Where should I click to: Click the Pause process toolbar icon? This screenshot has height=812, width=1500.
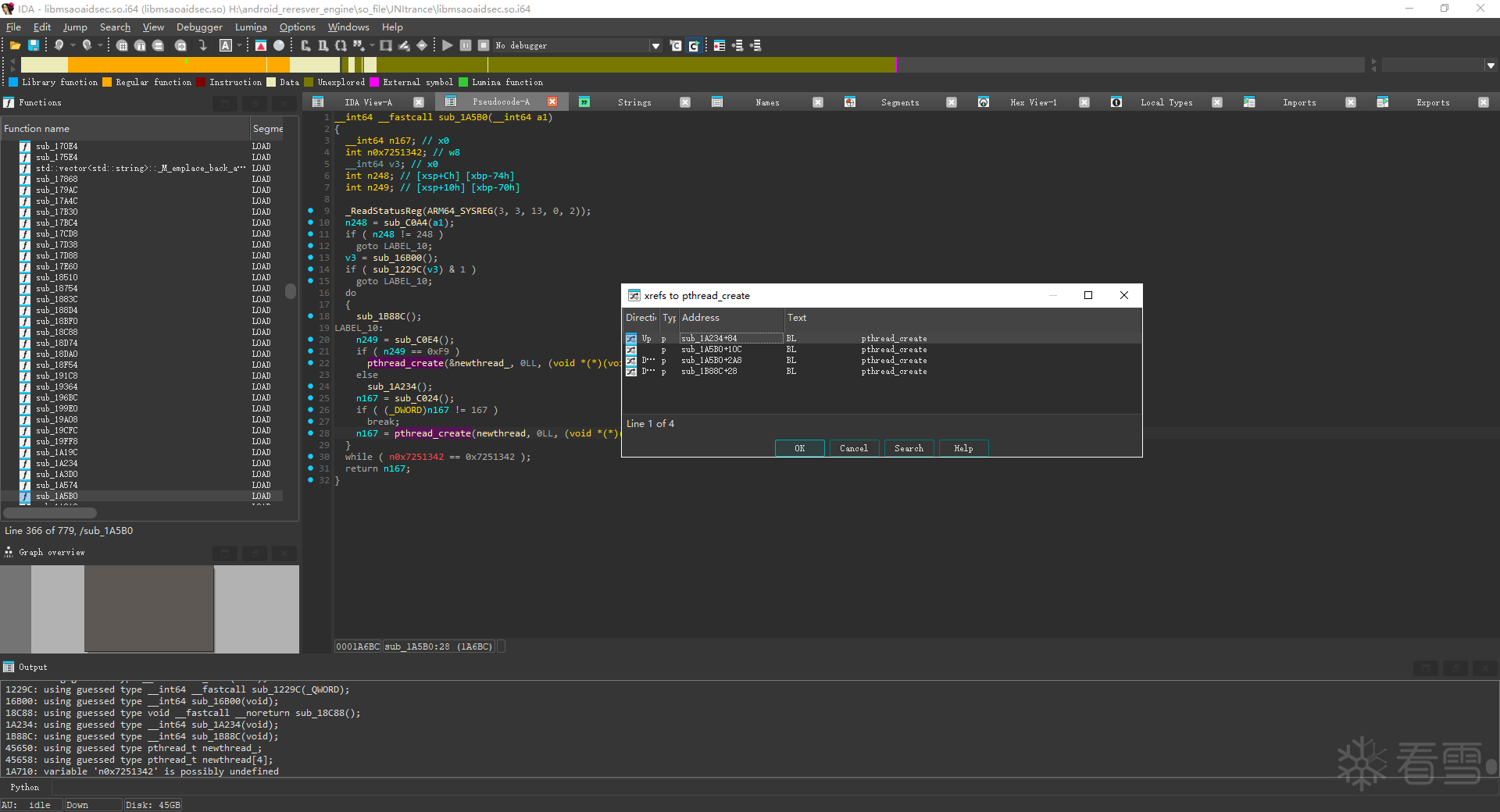pos(466,45)
